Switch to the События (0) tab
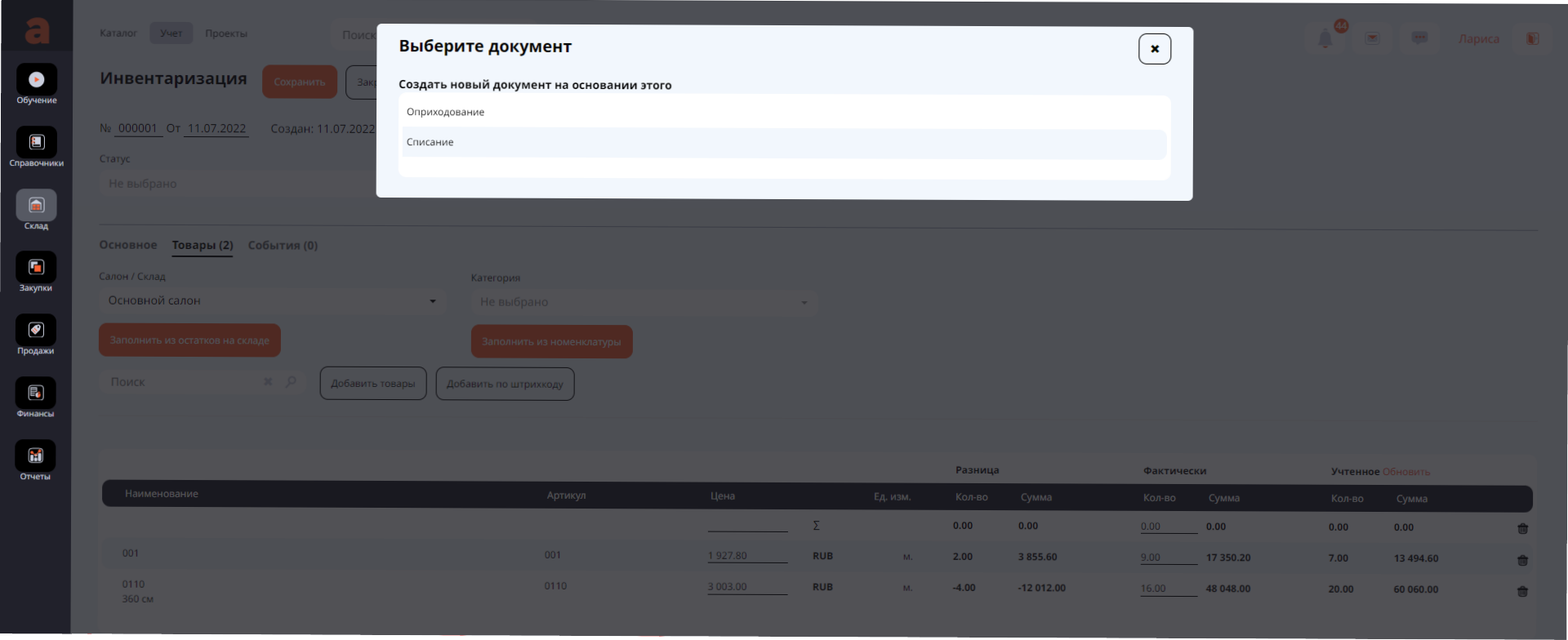 [x=283, y=246]
